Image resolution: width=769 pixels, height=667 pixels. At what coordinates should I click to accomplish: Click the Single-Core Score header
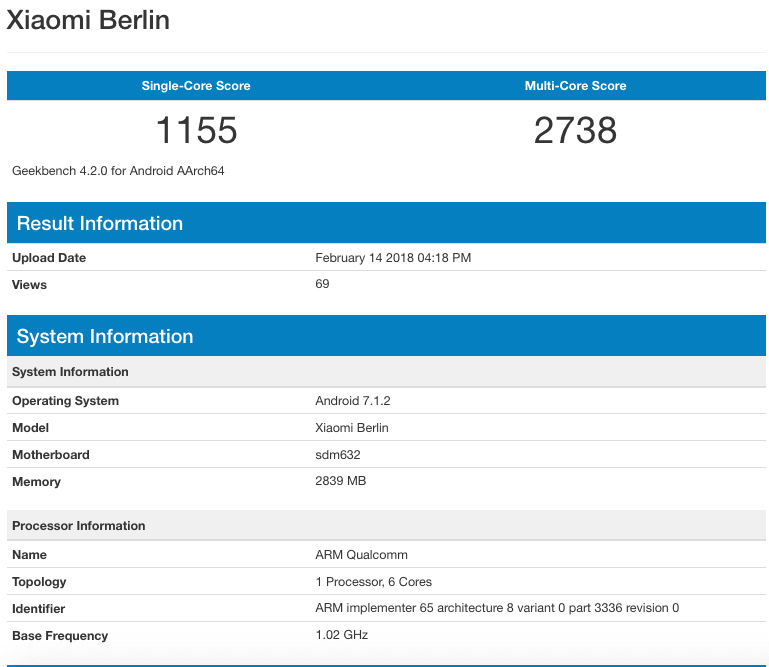[x=196, y=86]
